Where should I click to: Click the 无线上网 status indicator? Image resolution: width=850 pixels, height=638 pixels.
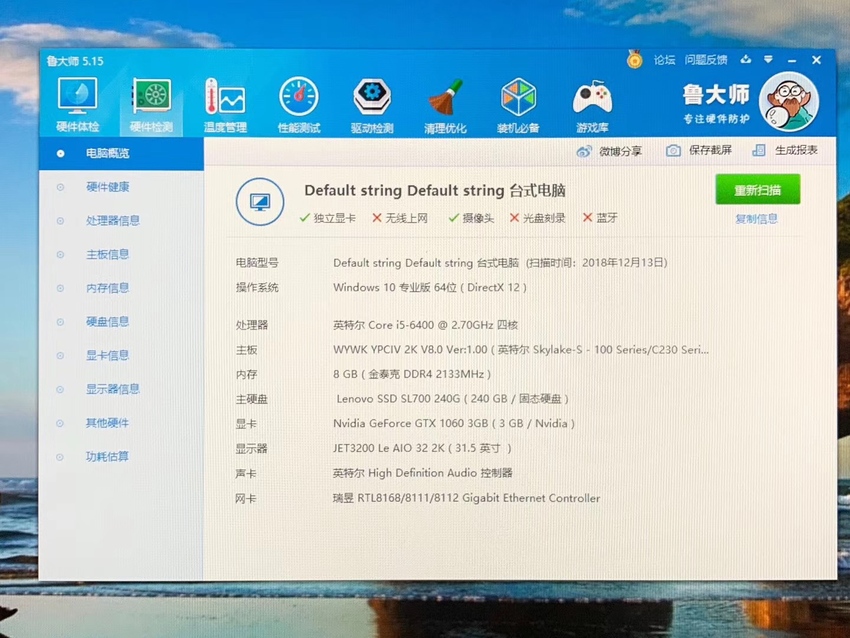point(400,218)
